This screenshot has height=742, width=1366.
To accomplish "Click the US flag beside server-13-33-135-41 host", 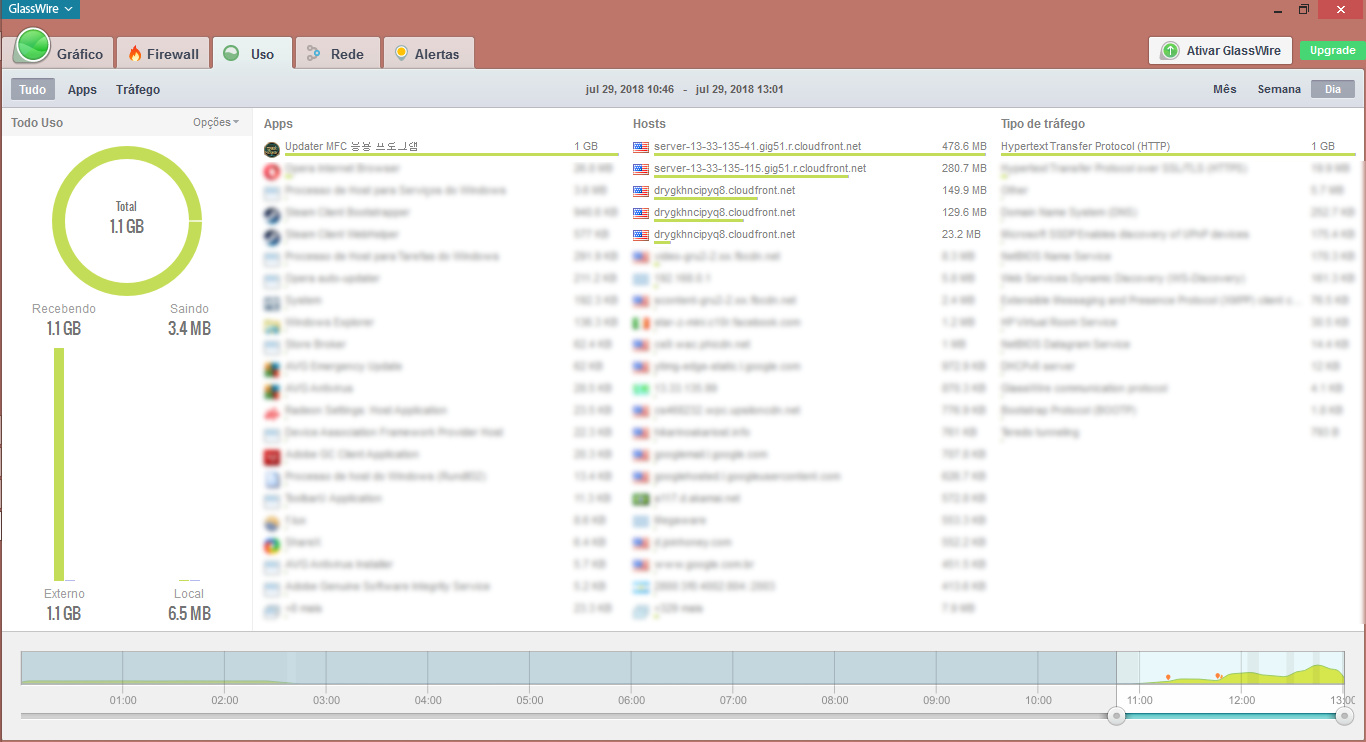I will [641, 147].
